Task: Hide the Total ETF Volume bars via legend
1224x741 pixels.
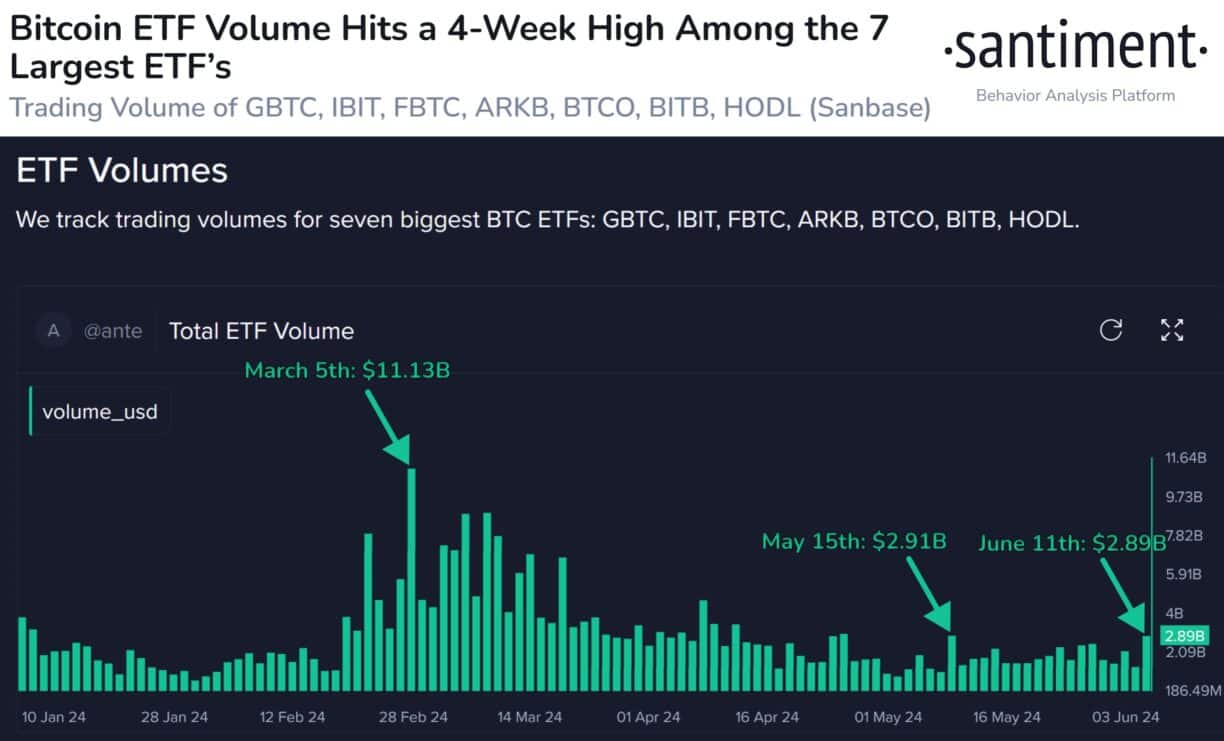Action: point(98,411)
